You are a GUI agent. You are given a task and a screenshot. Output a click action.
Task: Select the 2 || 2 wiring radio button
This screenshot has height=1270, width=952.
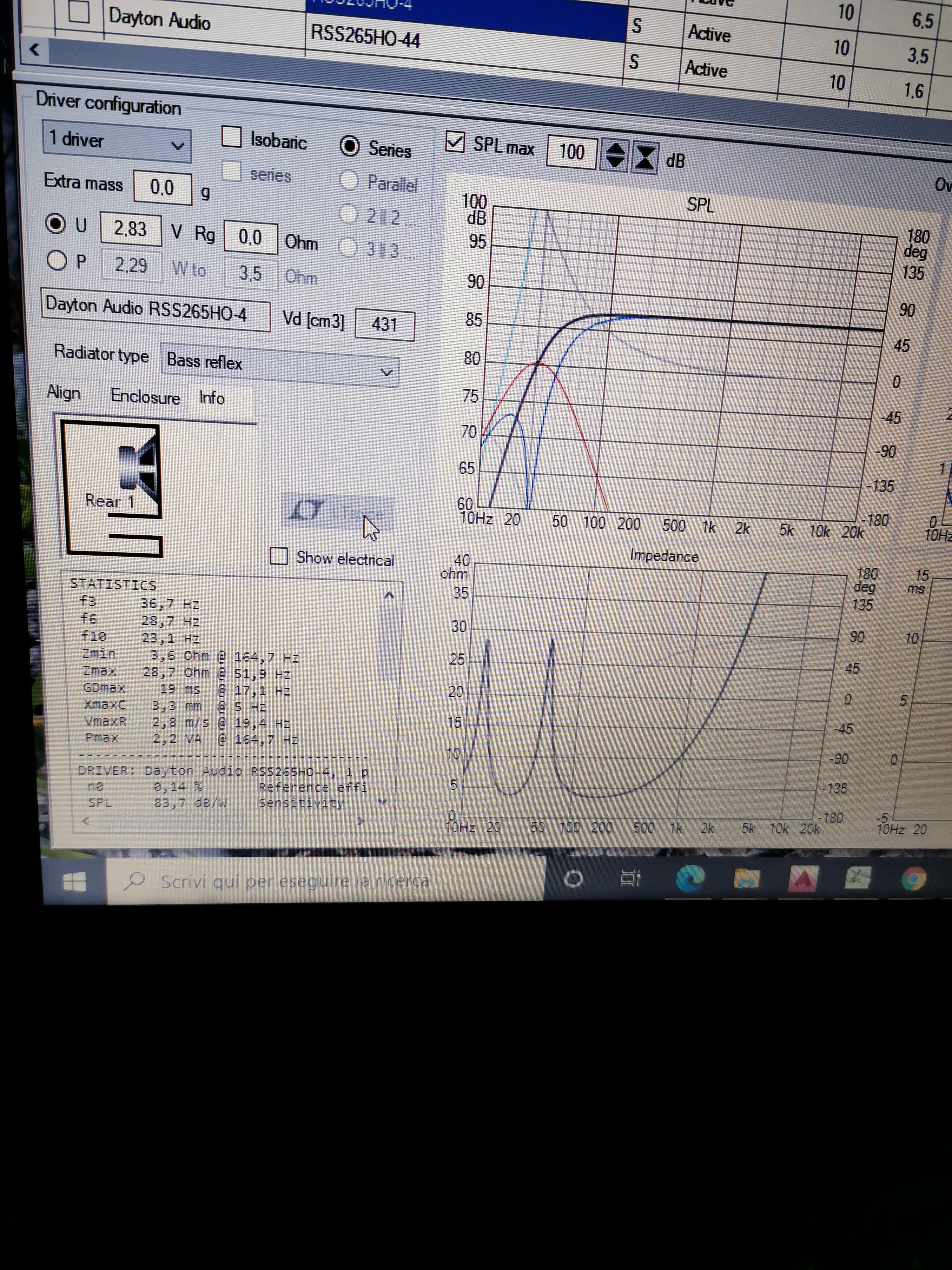(x=348, y=214)
